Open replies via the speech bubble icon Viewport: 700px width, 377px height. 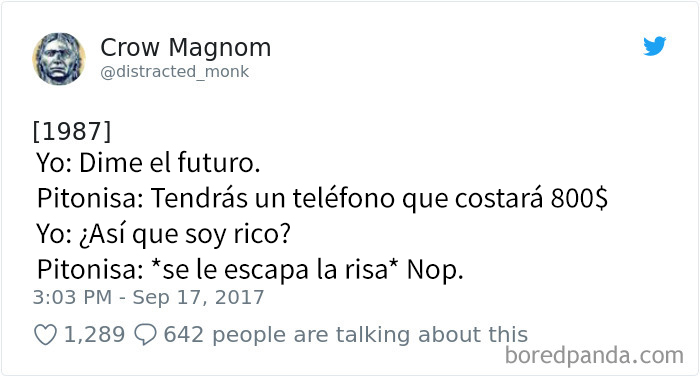pyautogui.click(x=146, y=335)
